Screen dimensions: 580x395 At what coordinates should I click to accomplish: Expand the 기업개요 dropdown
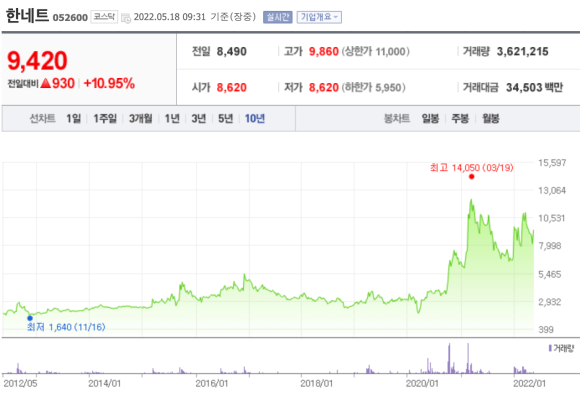tap(319, 17)
